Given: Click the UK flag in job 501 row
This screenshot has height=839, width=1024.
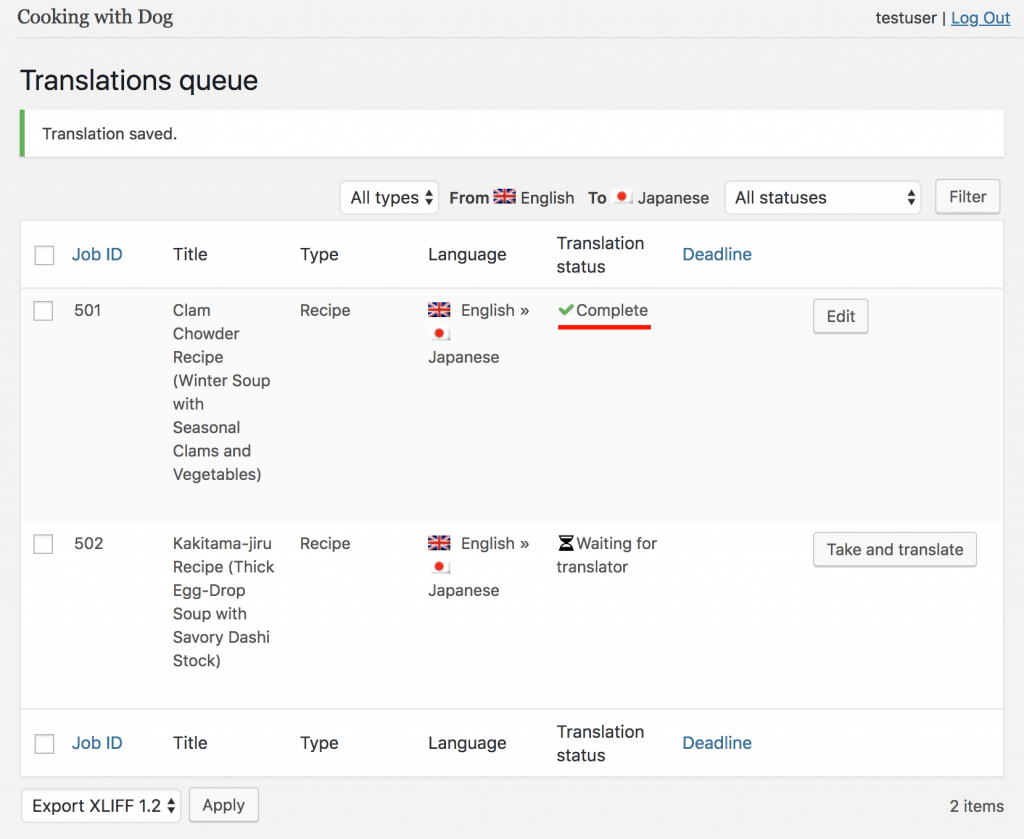Looking at the screenshot, I should coord(439,309).
